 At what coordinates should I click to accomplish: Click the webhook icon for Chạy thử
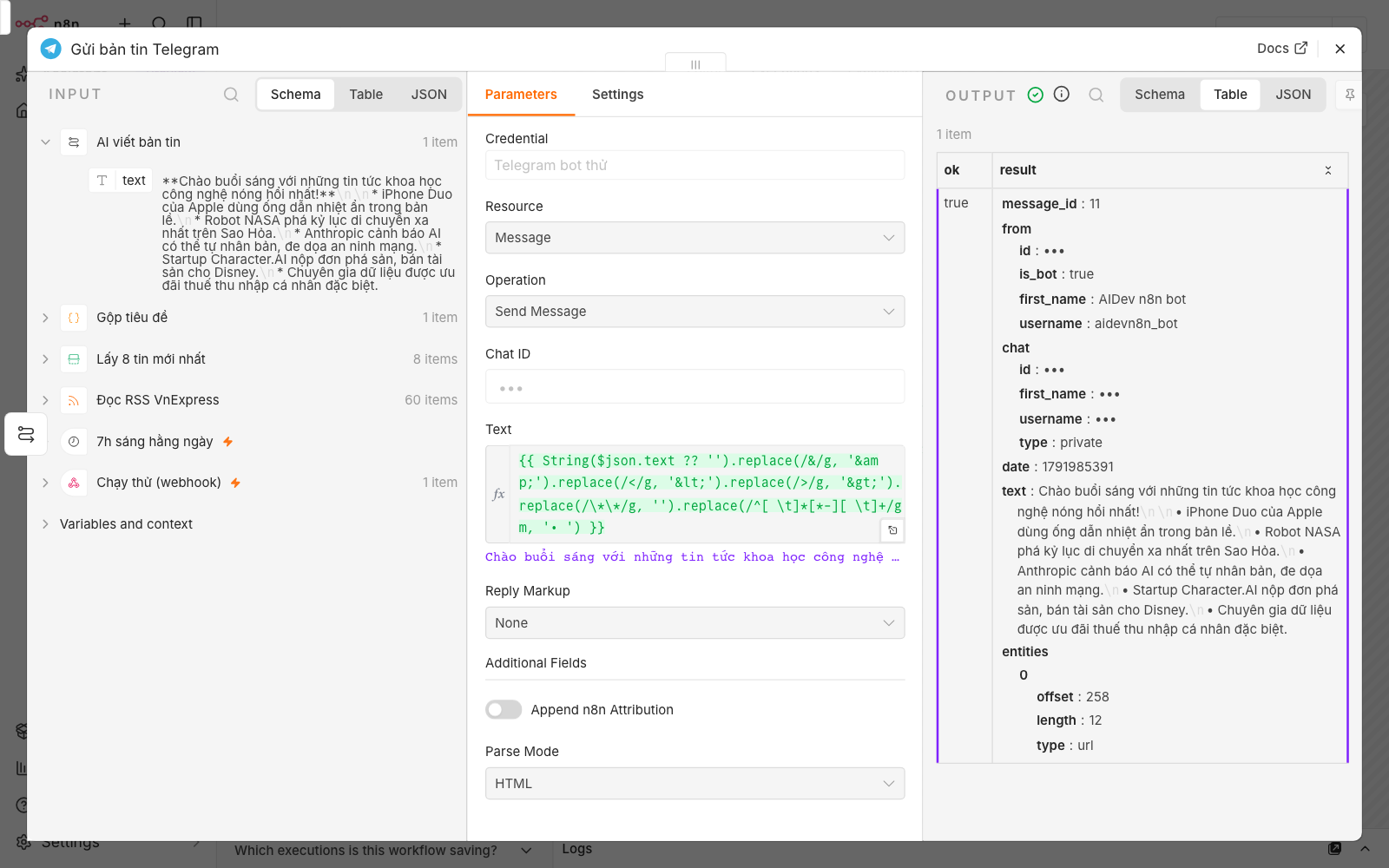pos(74,483)
